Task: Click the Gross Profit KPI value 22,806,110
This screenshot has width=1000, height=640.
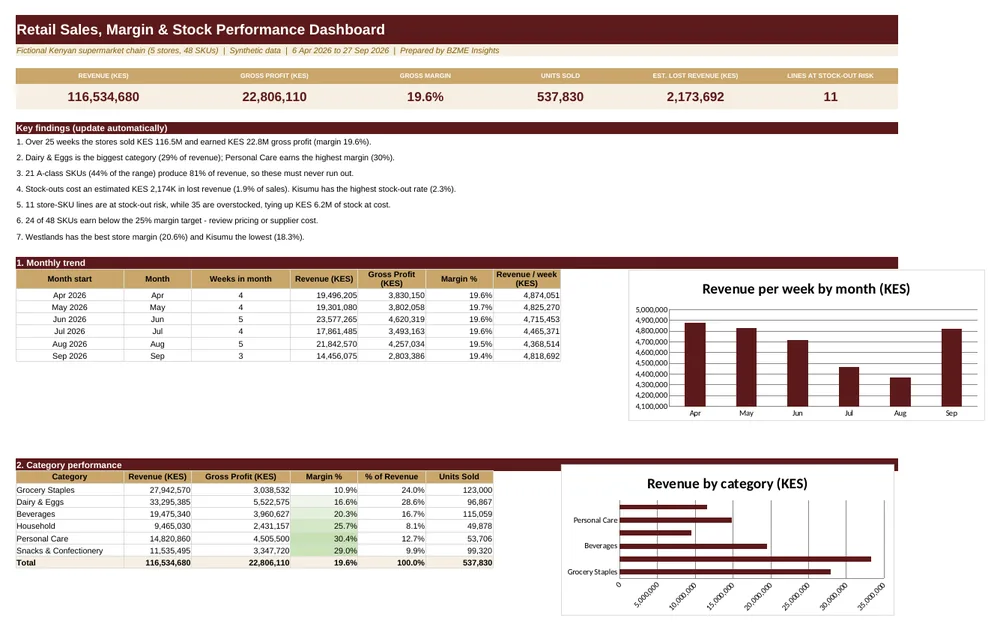Action: tap(274, 97)
